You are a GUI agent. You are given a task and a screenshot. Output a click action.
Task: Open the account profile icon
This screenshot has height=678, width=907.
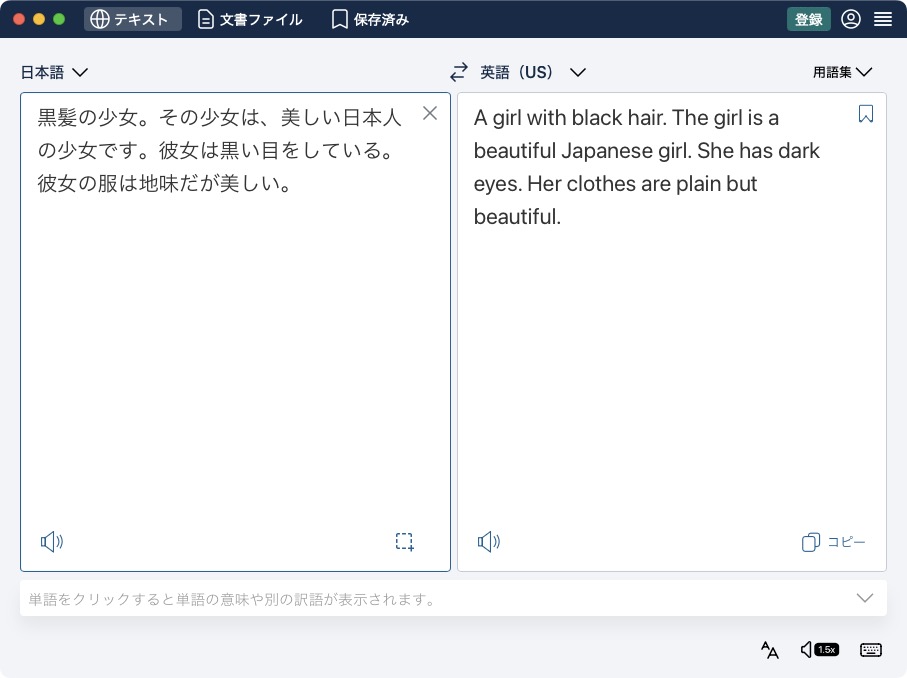(850, 19)
